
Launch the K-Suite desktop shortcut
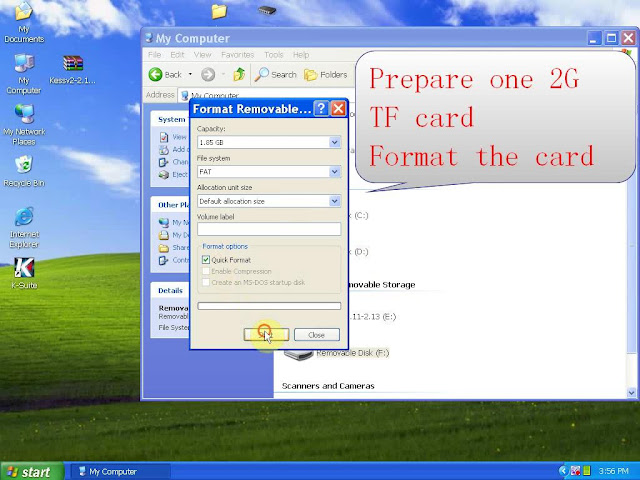click(x=24, y=273)
